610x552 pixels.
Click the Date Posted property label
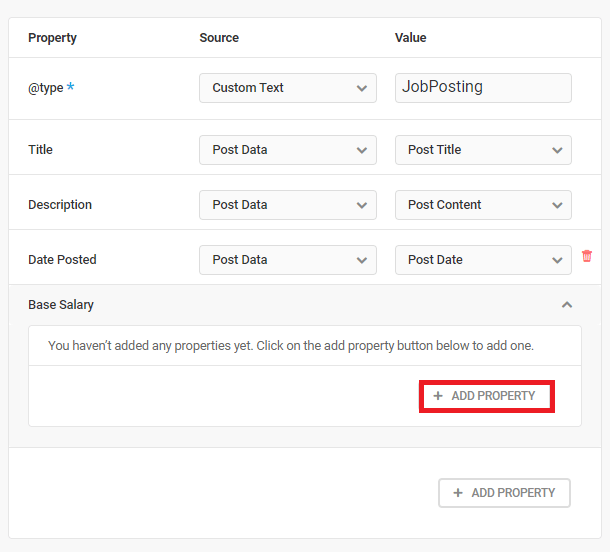(62, 260)
